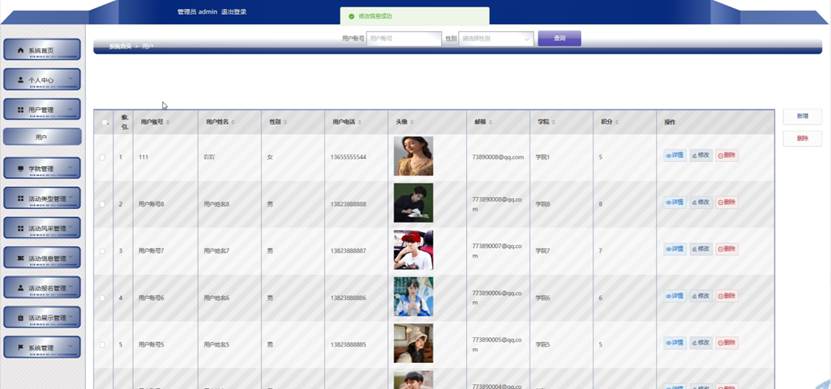Click 修改 edit for row 用户账号6
The image size is (831, 389).
coord(701,296)
